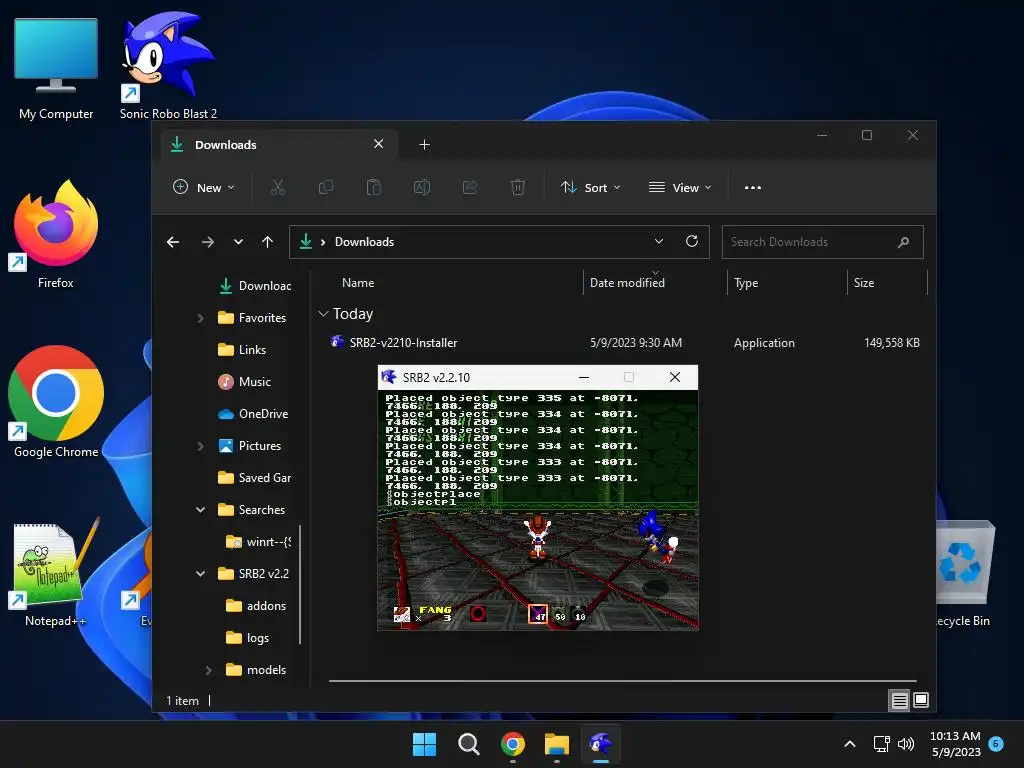
Task: Go back with the left arrow
Action: (173, 242)
